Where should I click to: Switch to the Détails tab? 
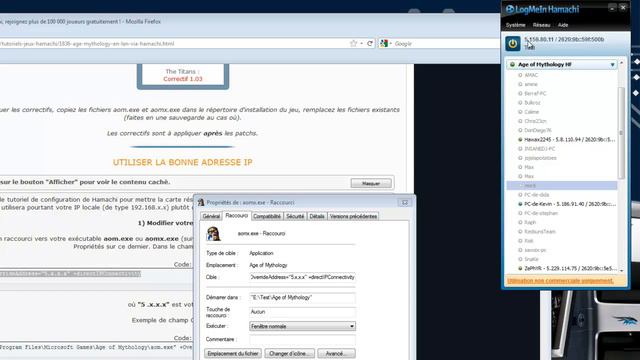click(317, 216)
